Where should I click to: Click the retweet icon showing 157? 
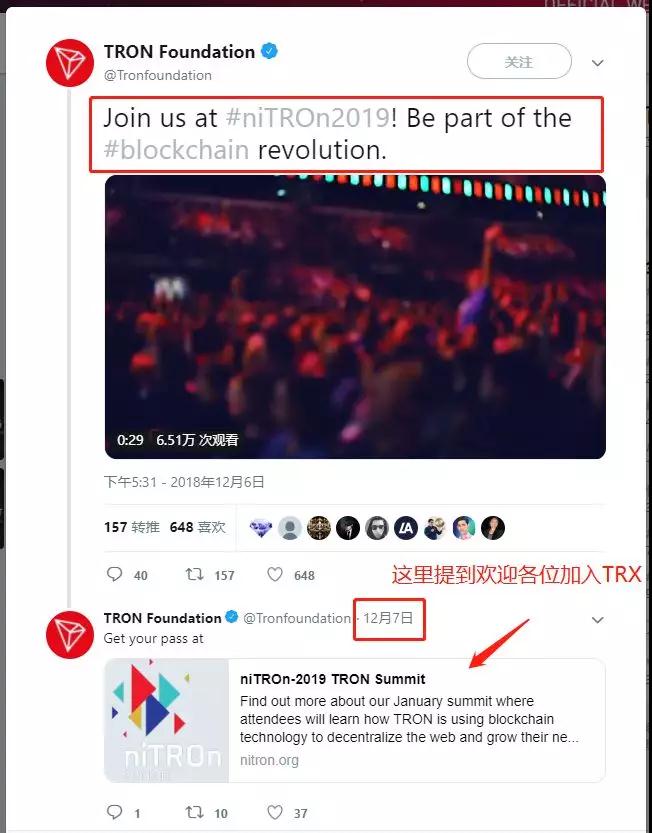tap(194, 574)
